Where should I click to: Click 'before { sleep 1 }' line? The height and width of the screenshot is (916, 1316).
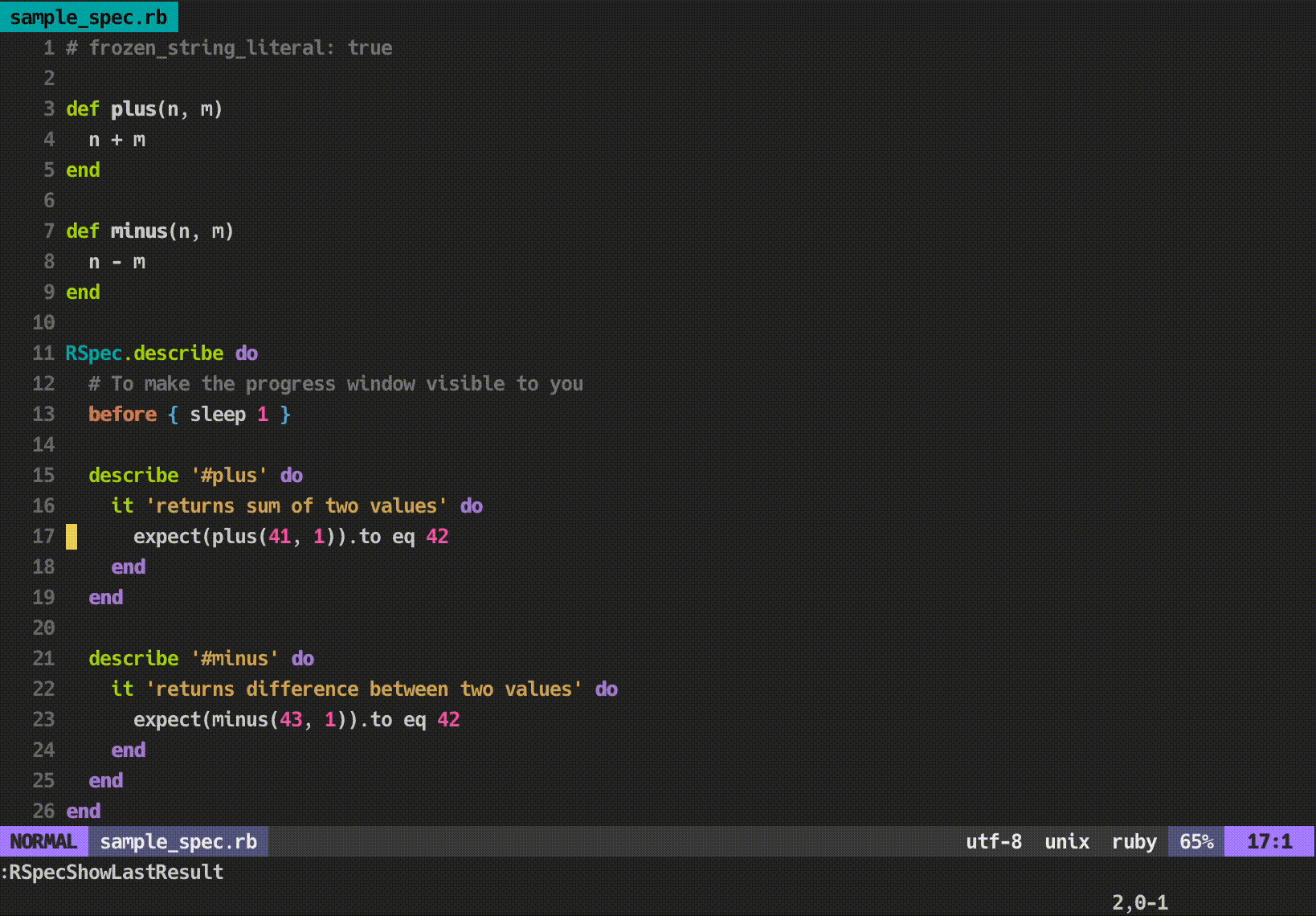[189, 414]
